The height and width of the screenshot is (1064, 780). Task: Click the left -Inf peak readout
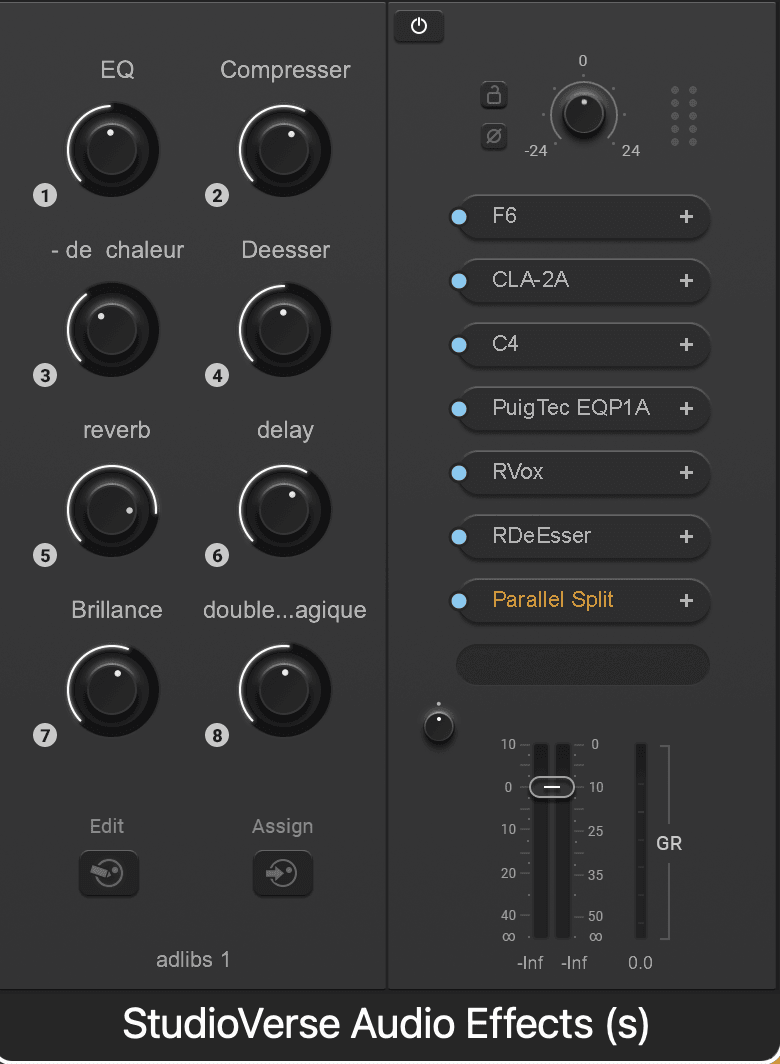tap(530, 963)
